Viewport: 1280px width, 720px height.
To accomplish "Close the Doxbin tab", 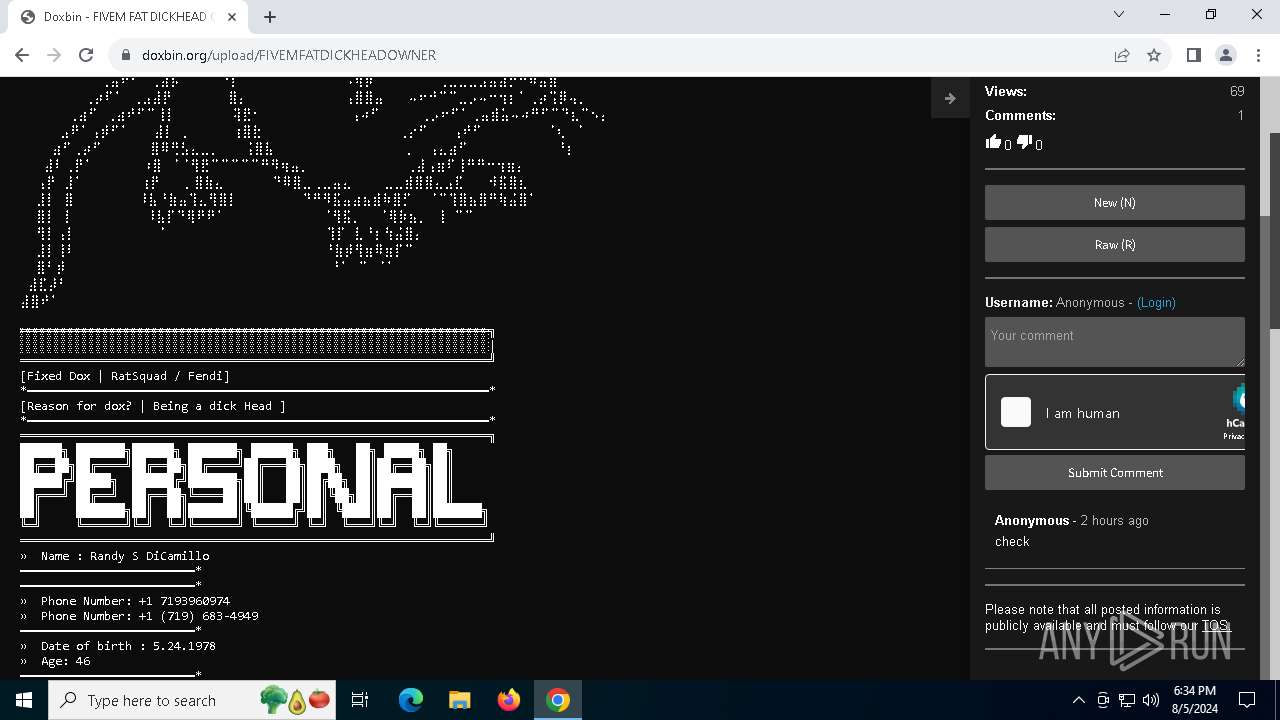I will (x=233, y=17).
